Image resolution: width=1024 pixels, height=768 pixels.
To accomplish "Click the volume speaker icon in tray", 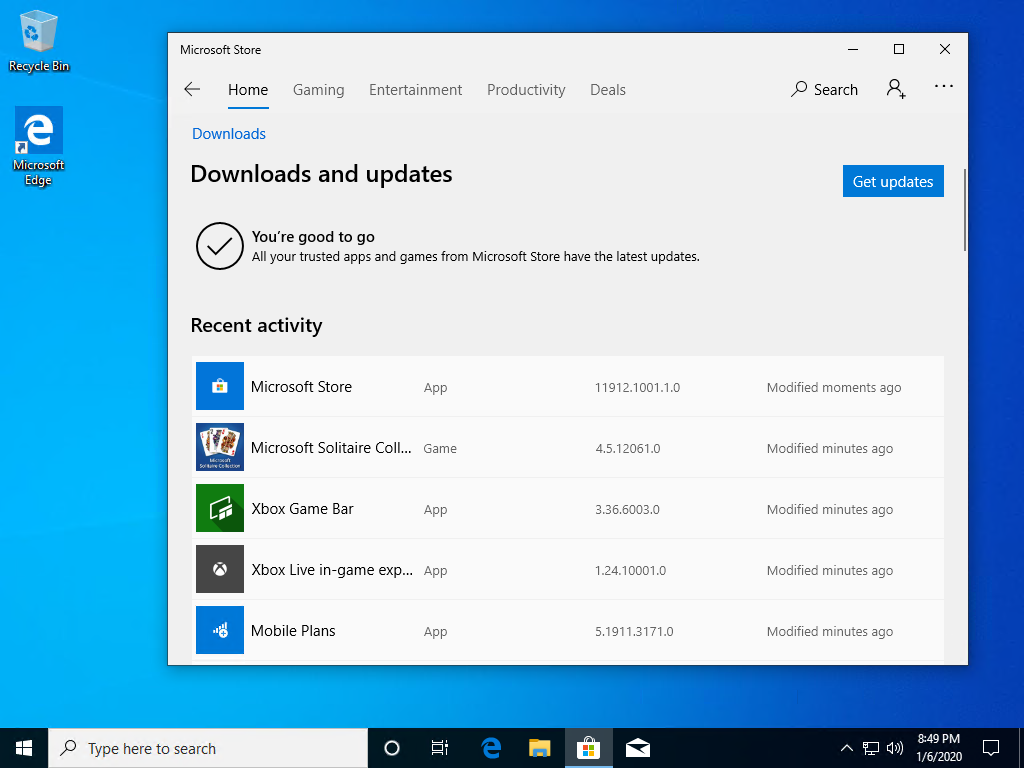I will click(x=894, y=748).
